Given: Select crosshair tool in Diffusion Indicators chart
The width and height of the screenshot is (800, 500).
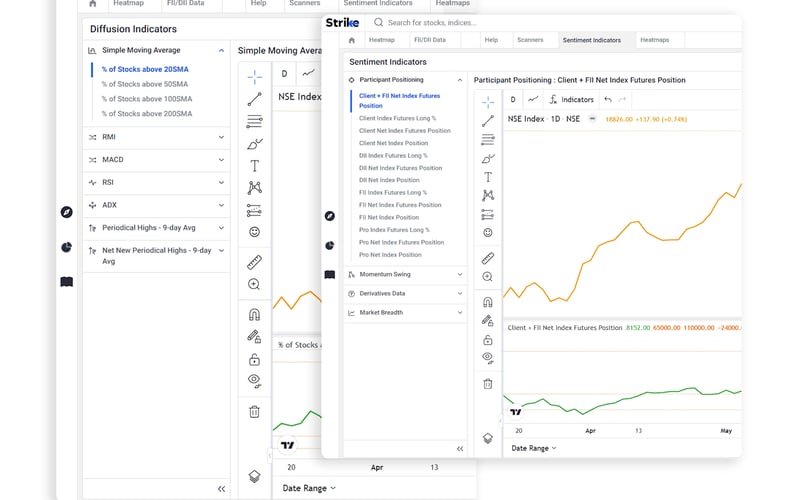Looking at the screenshot, I should click(255, 77).
